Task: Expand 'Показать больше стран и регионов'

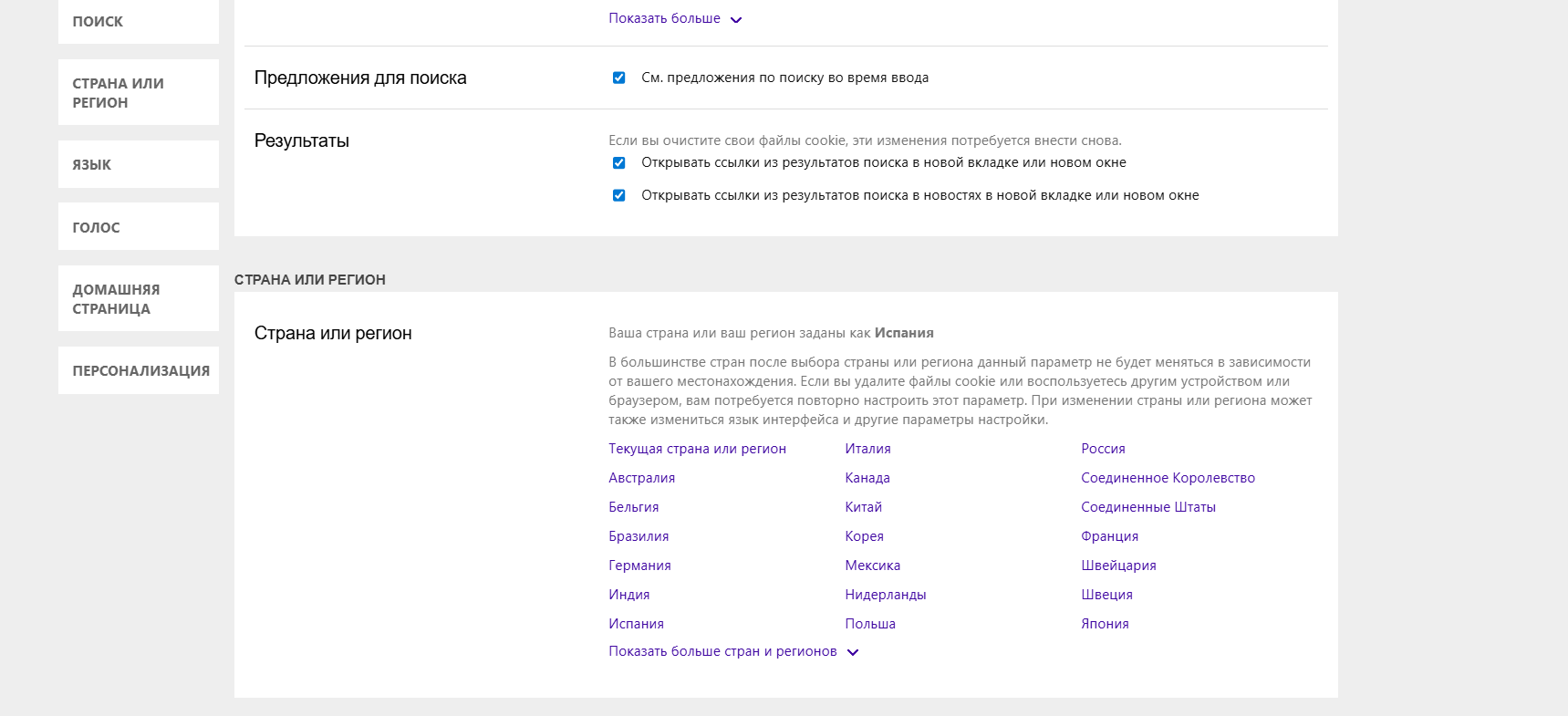Action: [733, 651]
